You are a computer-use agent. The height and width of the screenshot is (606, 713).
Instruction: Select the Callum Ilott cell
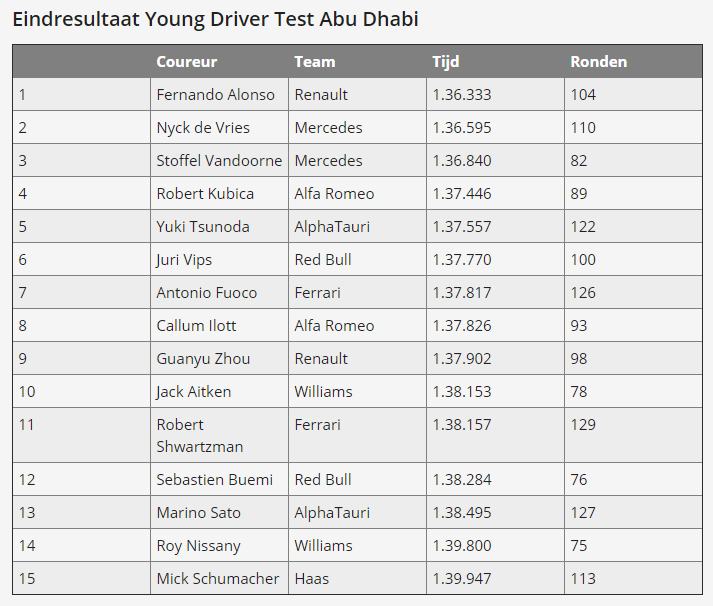coord(219,326)
